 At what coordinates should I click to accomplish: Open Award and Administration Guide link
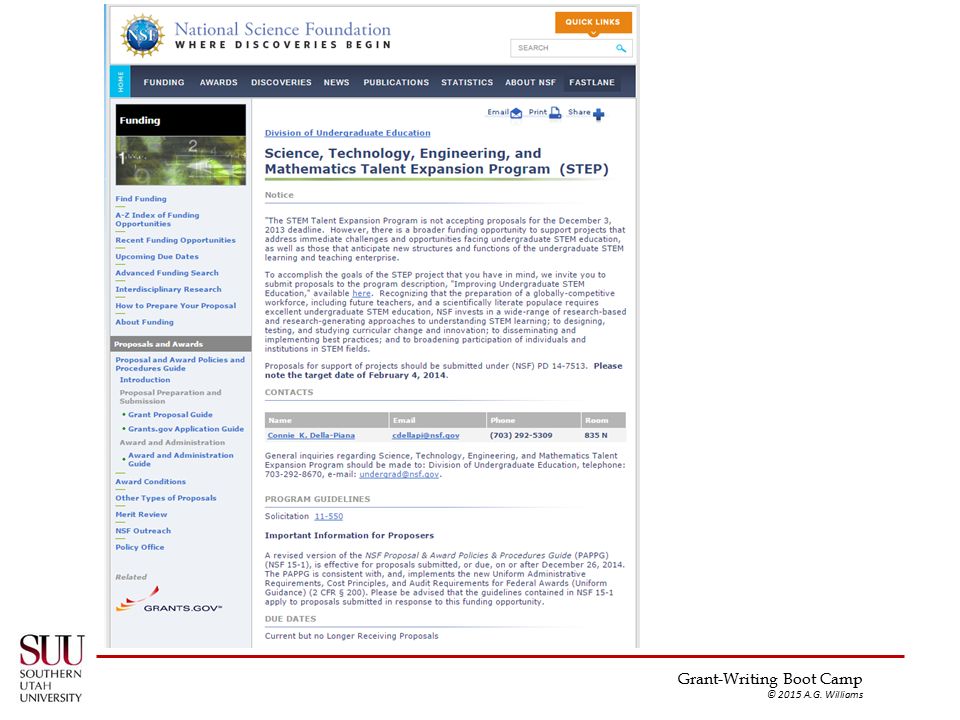click(x=181, y=459)
